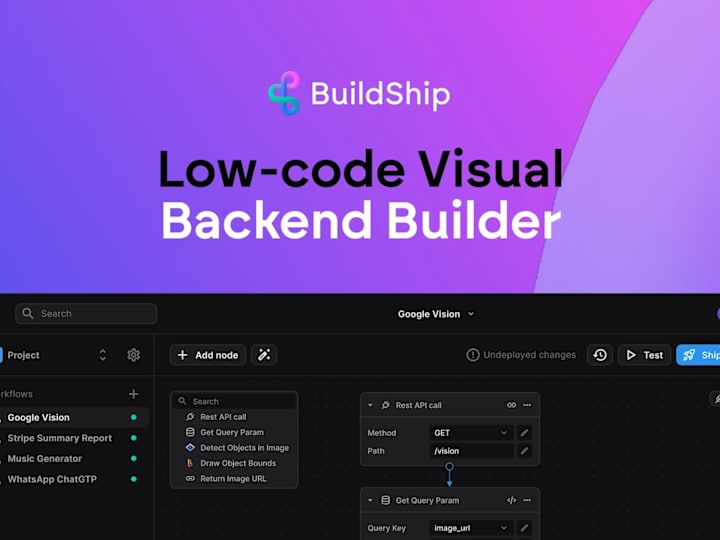Collapse the Rest API call node

370,405
